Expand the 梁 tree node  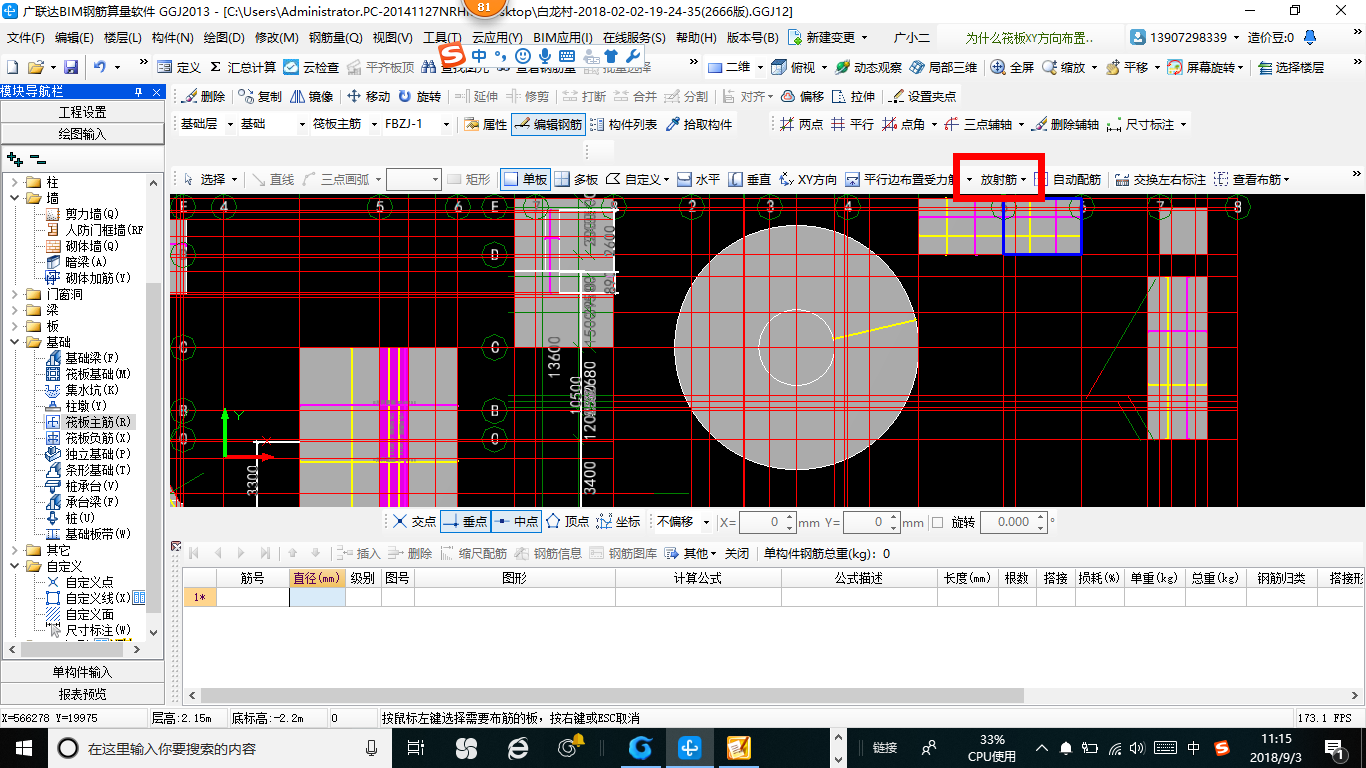point(15,311)
